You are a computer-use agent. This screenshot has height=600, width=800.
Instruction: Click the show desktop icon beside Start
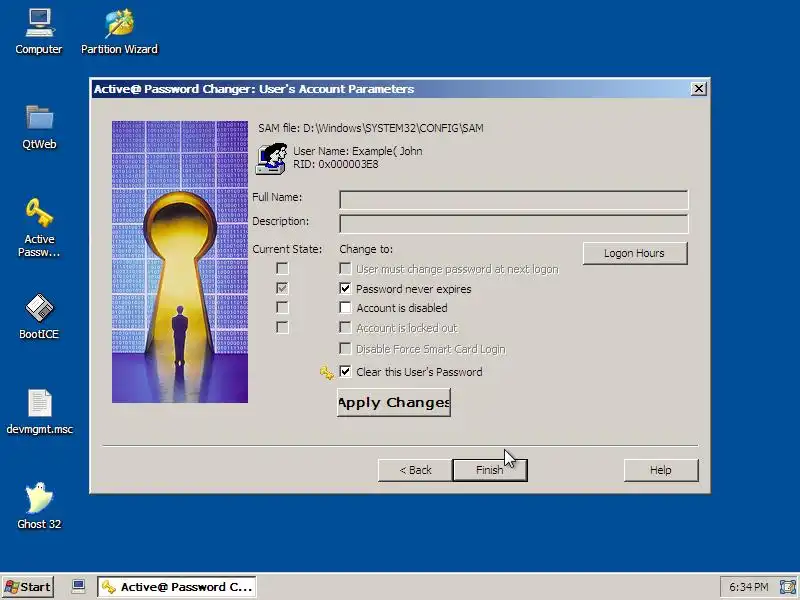[78, 586]
